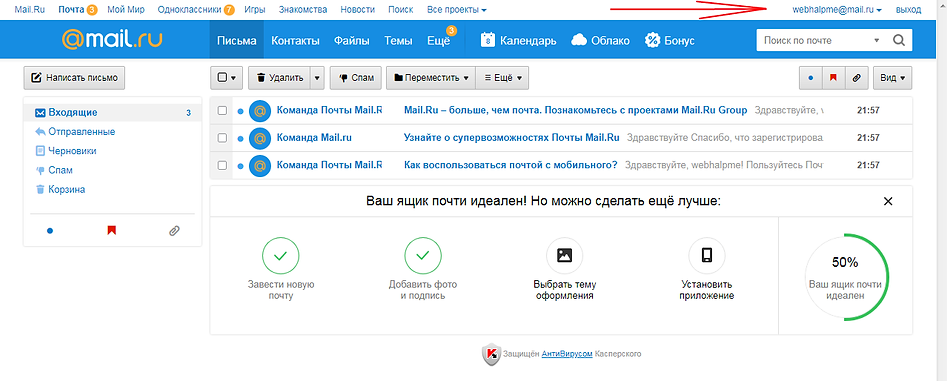Filter flagged via toolbar red flag
947x381 pixels.
[x=833, y=78]
